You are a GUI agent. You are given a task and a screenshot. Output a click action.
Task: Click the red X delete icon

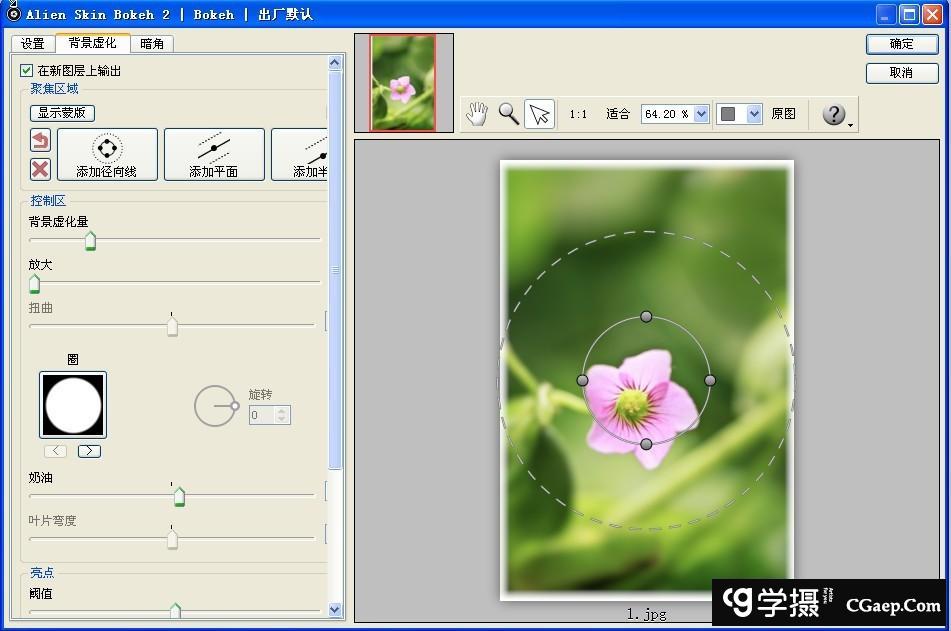pos(40,168)
